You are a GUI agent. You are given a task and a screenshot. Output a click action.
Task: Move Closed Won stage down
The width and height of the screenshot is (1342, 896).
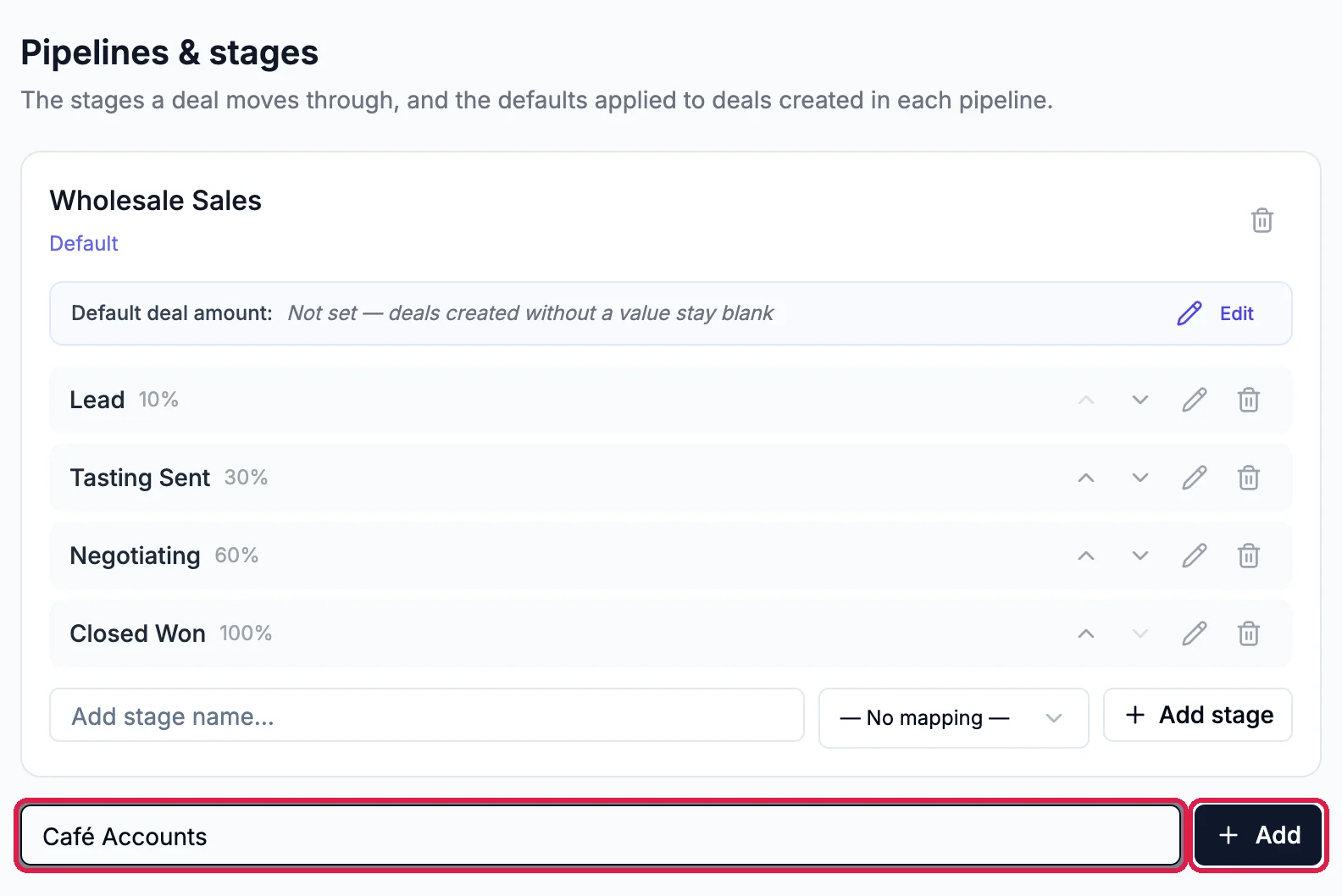[1140, 633]
